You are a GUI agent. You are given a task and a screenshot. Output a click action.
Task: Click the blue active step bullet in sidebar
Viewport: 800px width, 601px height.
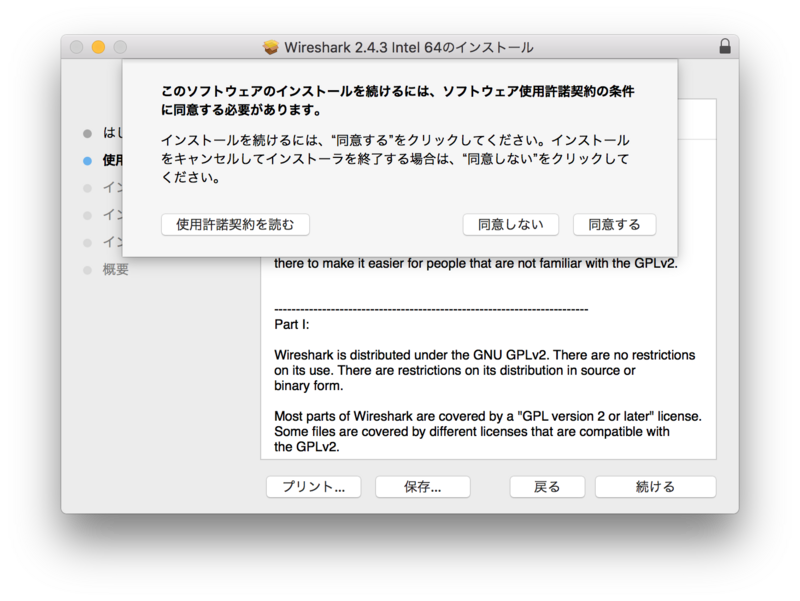tap(87, 161)
